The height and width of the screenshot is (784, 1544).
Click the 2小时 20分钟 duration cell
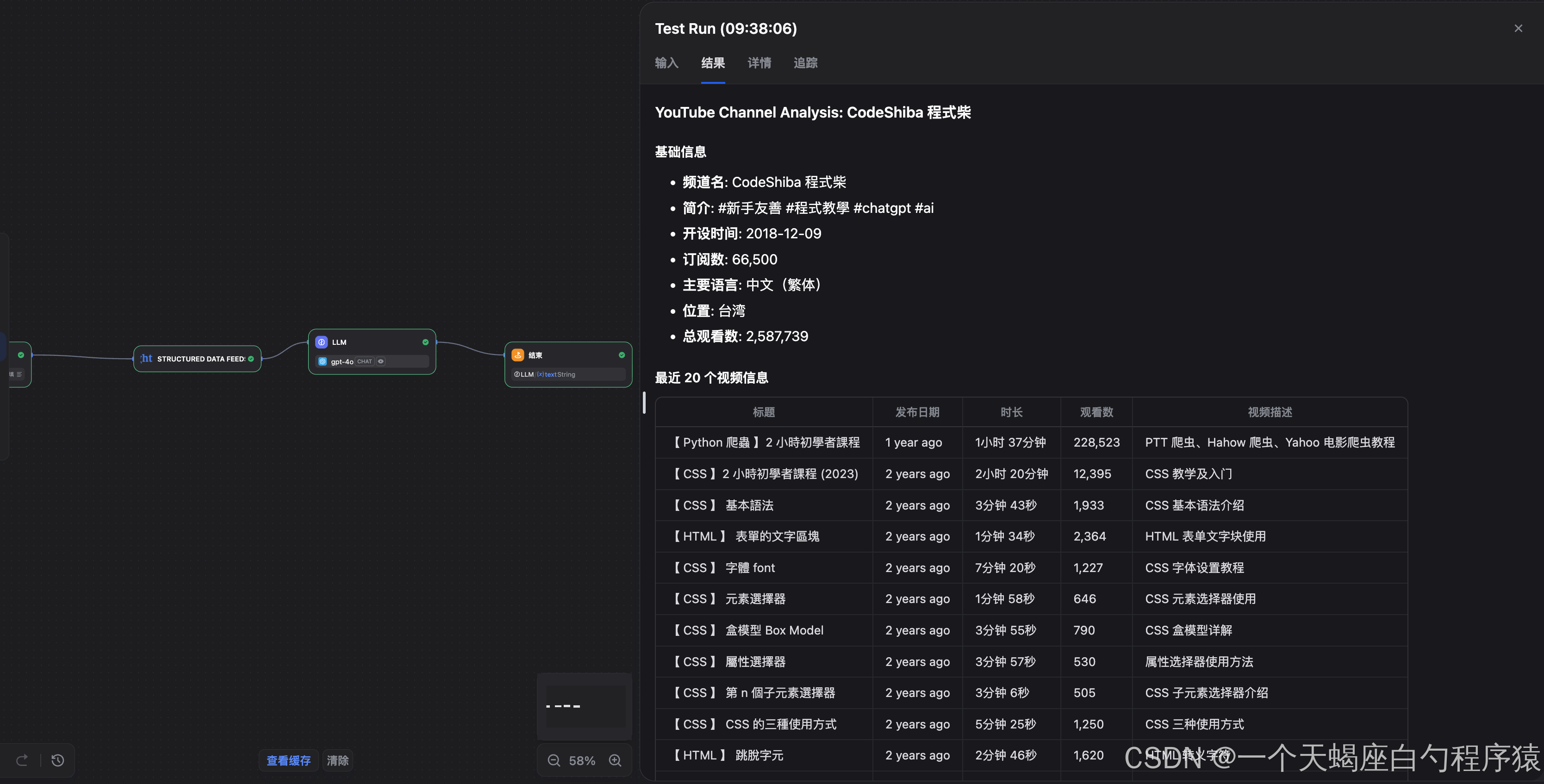[1011, 473]
